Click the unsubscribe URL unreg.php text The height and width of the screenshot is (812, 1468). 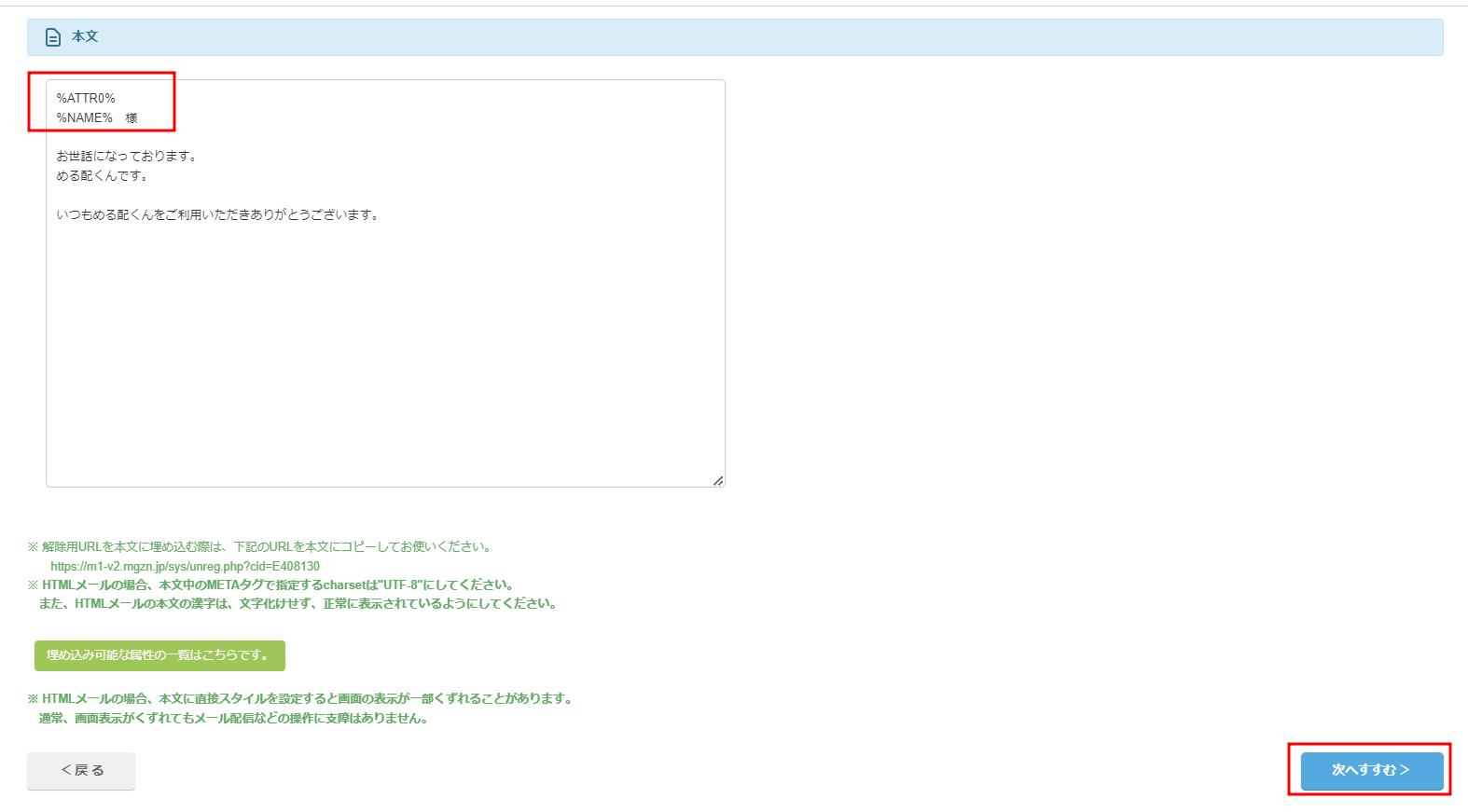pos(186,566)
